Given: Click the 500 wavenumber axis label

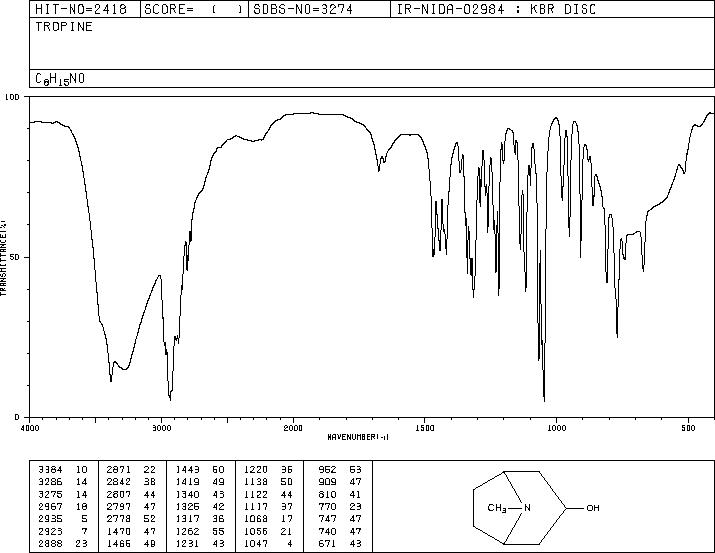Looking at the screenshot, I should 688,428.
